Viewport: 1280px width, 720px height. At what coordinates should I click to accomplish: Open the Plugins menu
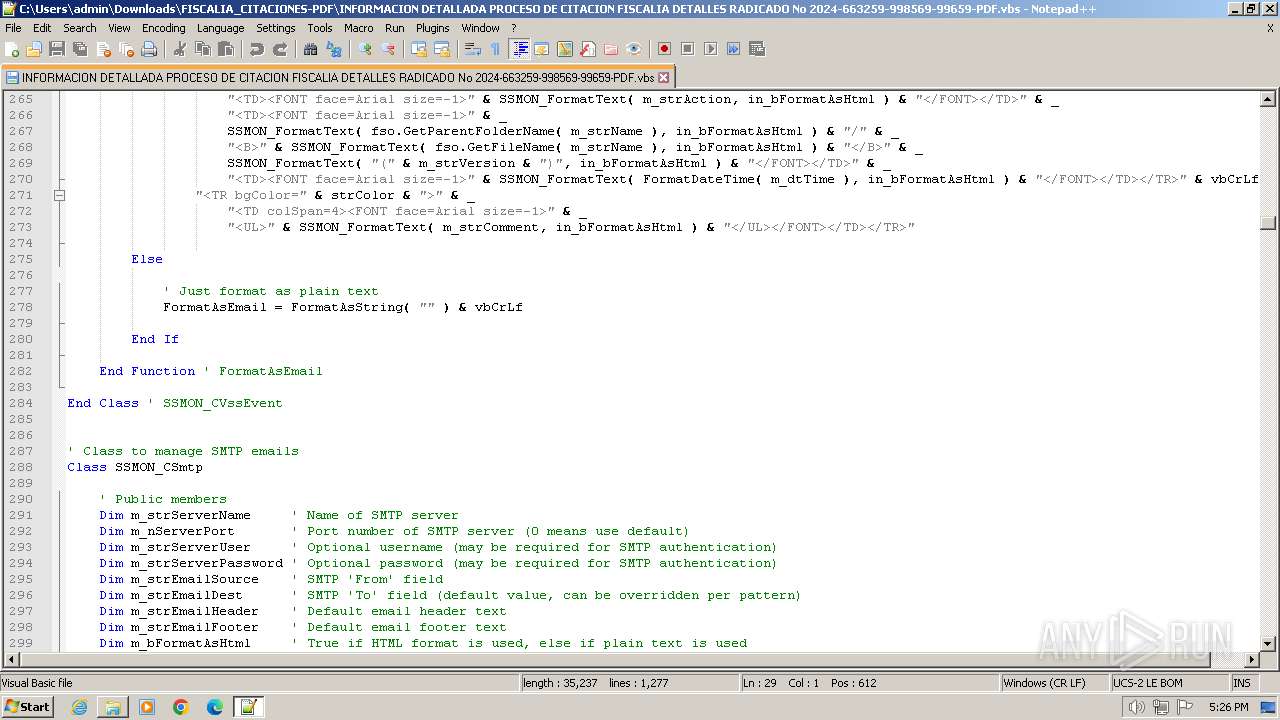(x=433, y=28)
